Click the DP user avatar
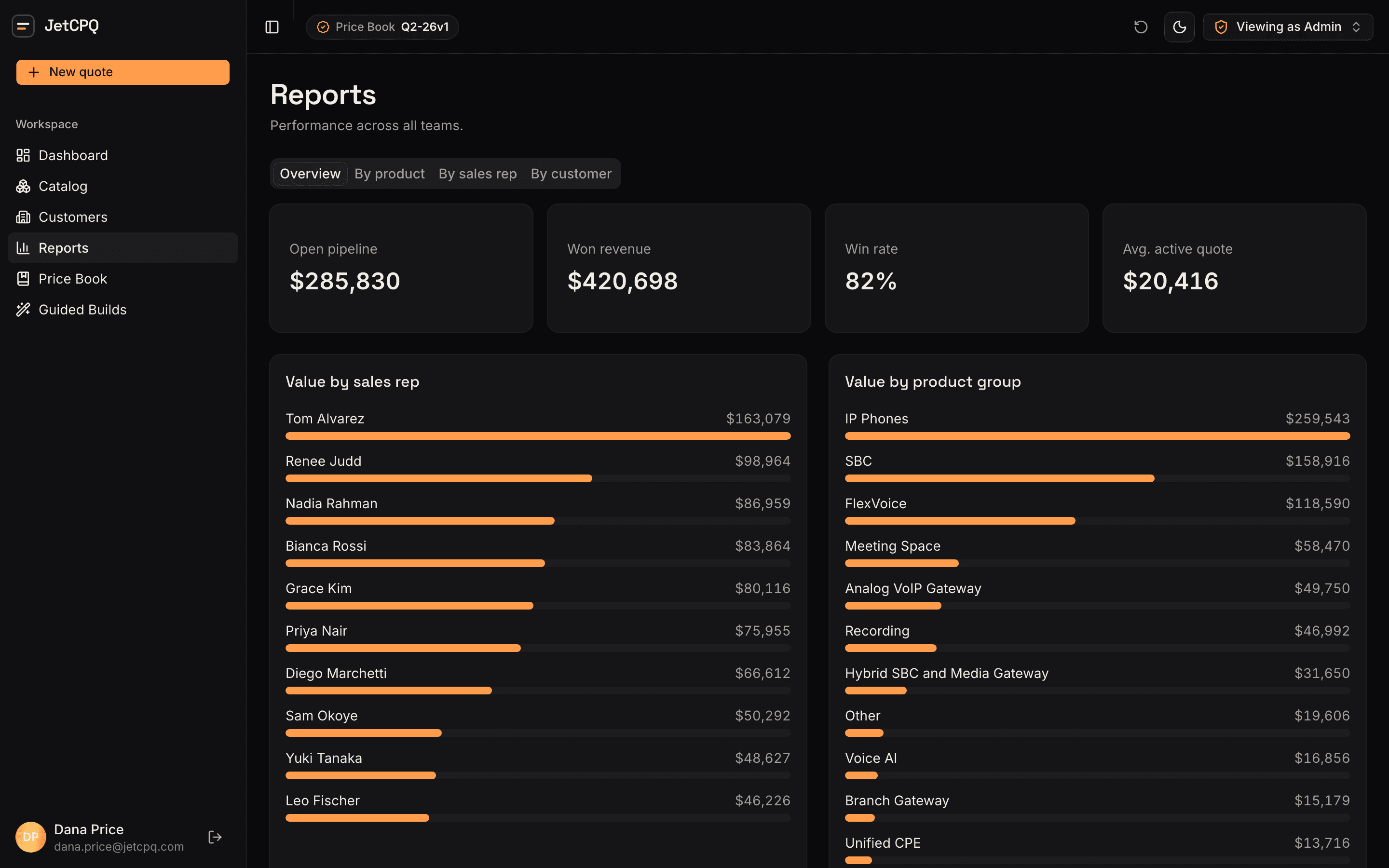The width and height of the screenshot is (1389, 868). 30,837
